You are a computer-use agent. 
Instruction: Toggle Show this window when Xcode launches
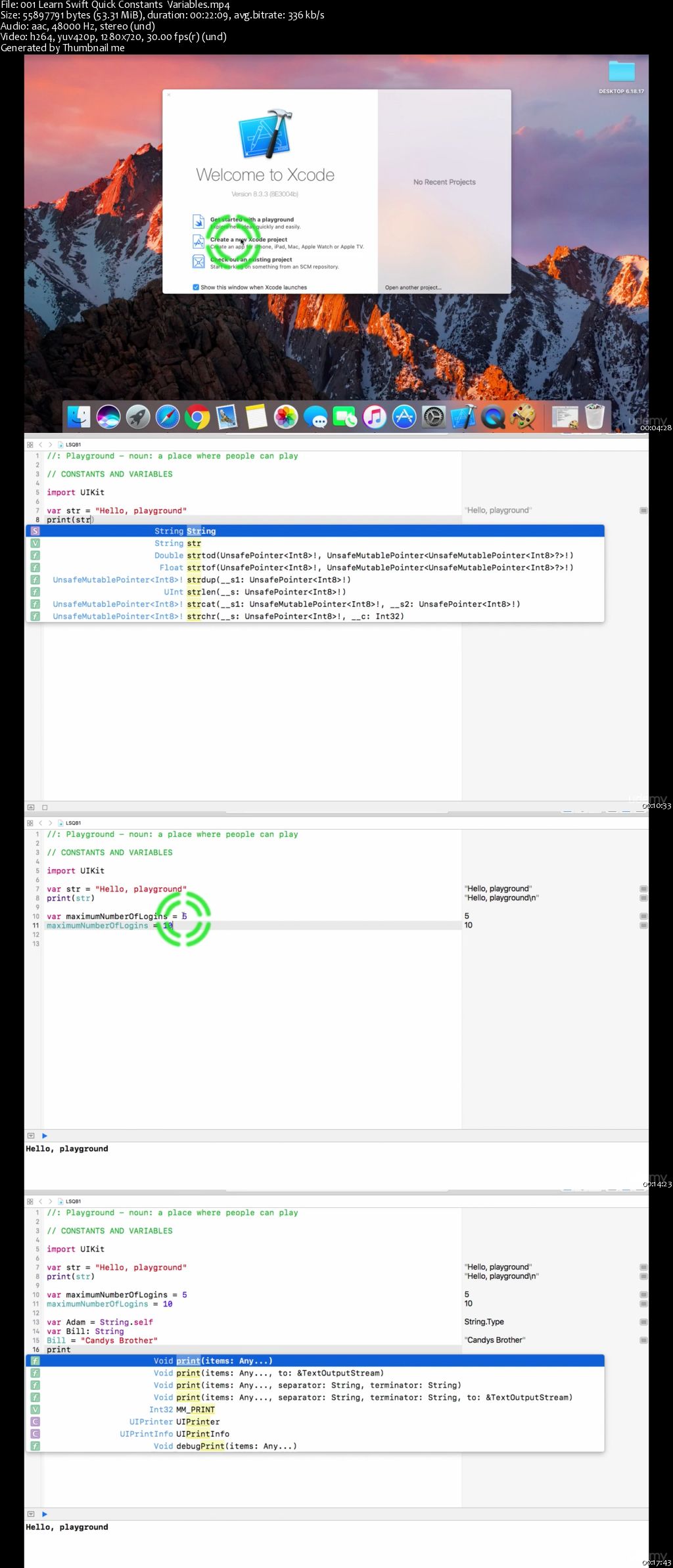196,287
